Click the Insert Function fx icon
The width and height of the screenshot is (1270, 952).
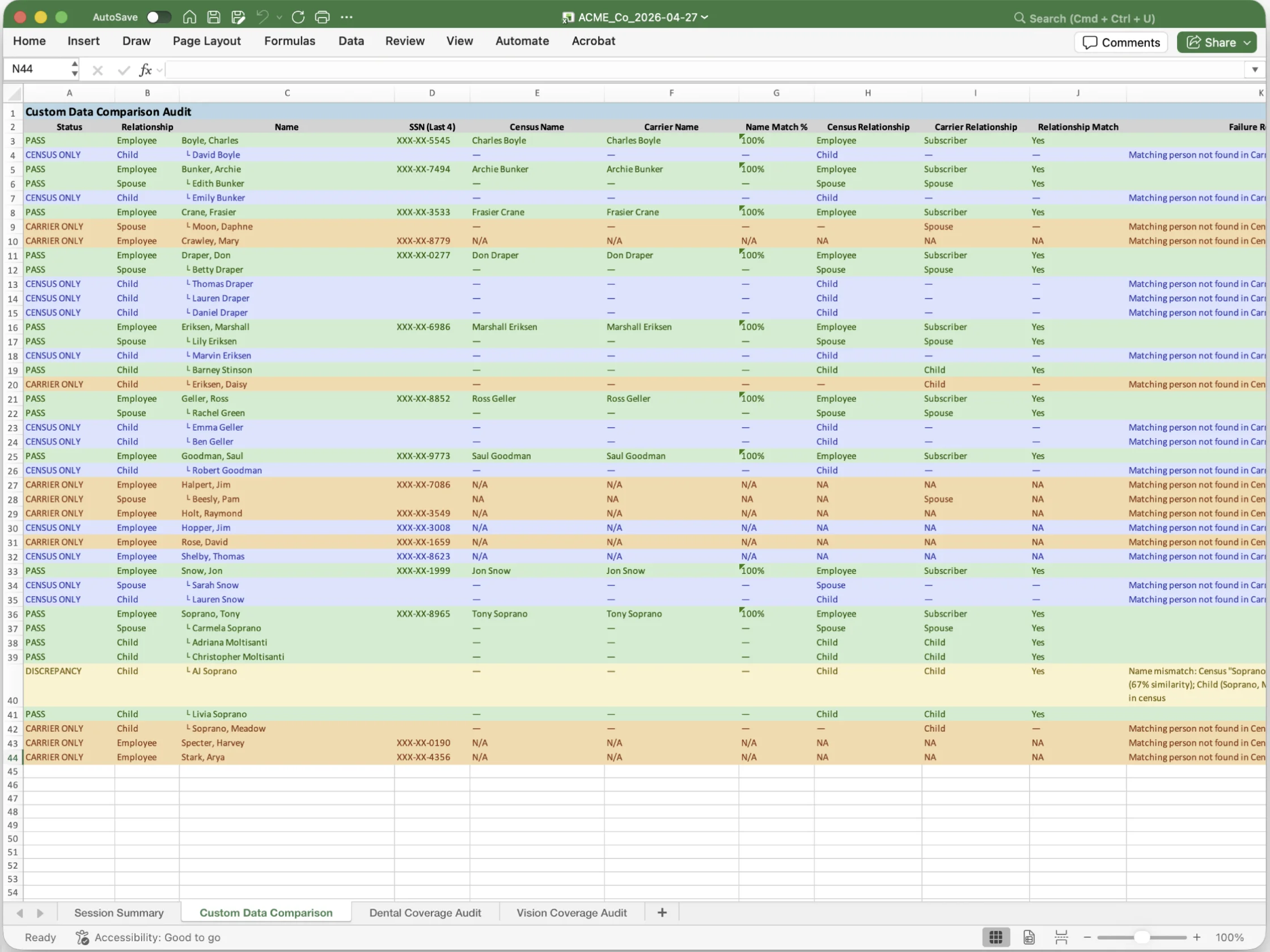click(145, 70)
